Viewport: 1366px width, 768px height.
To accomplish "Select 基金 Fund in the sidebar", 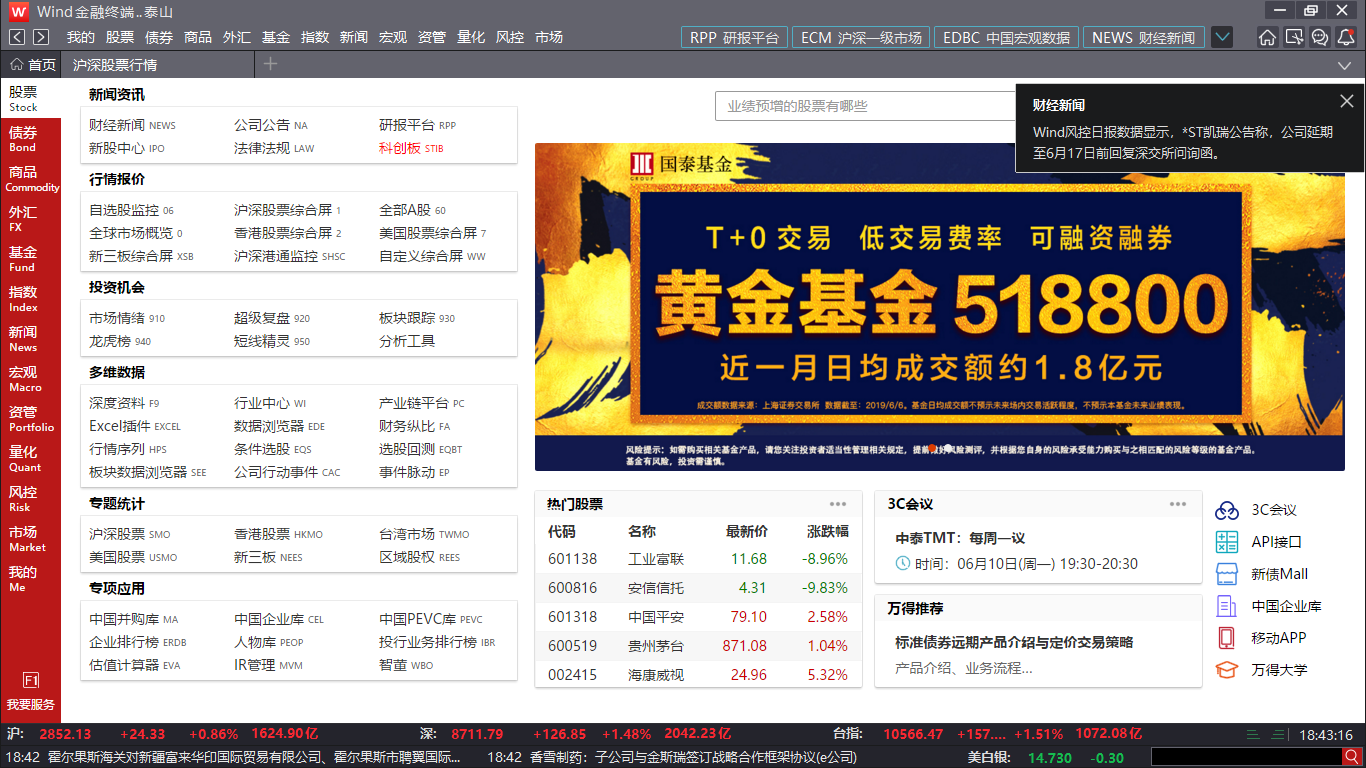I will 30,259.
